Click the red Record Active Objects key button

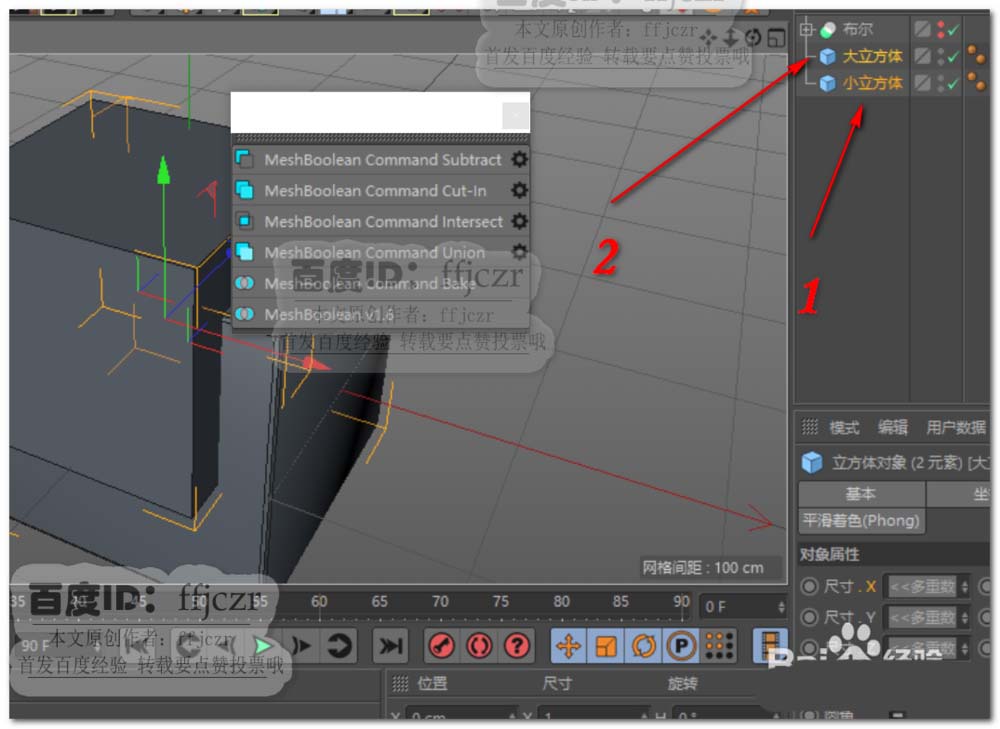442,645
